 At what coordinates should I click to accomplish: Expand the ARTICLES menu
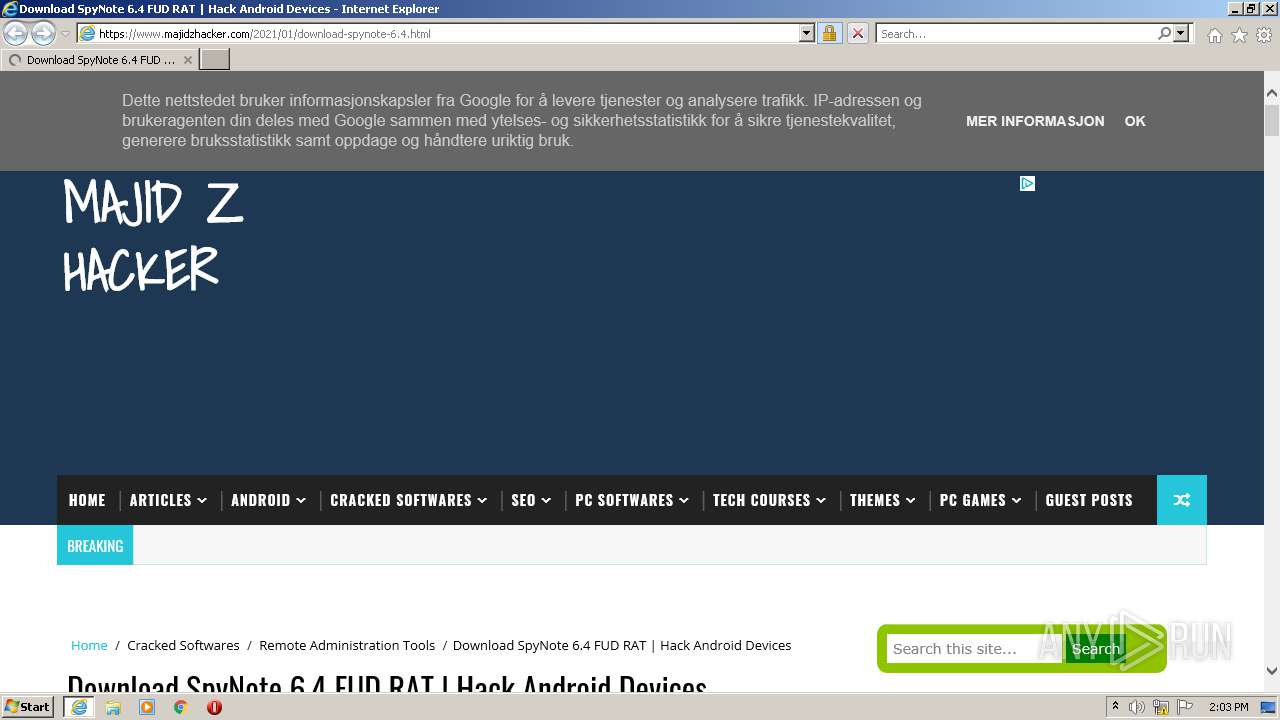[x=168, y=500]
